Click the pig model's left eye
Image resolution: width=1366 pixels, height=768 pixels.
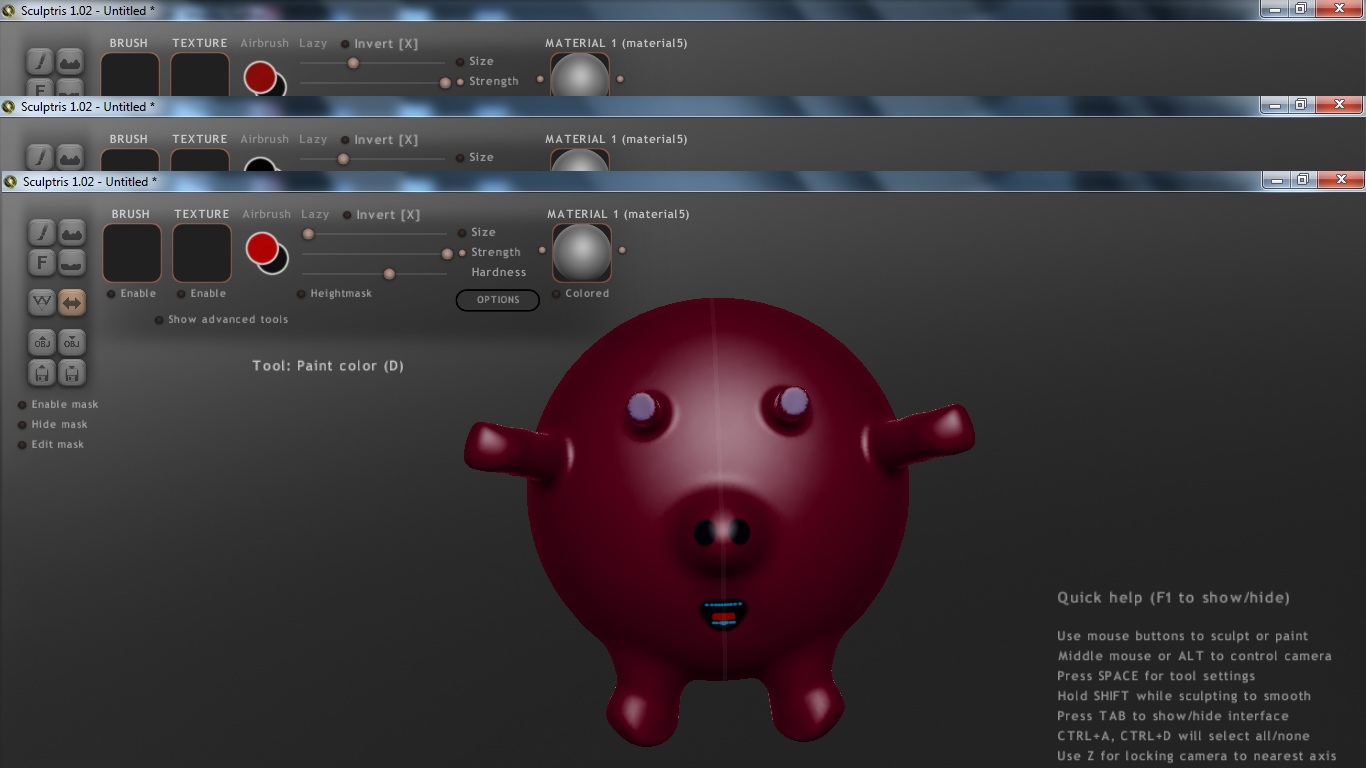641,407
